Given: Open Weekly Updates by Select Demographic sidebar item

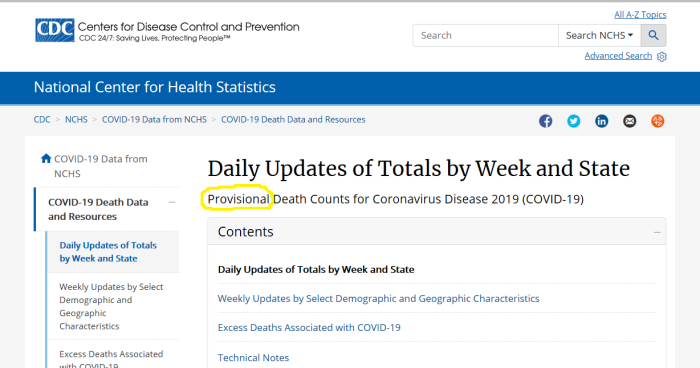Looking at the screenshot, I should tap(111, 306).
